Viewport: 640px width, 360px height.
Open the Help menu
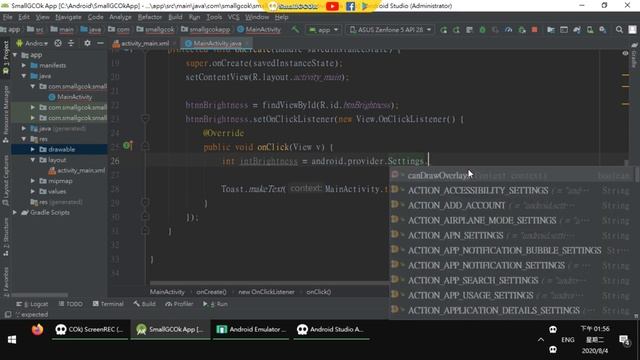[281, 17]
